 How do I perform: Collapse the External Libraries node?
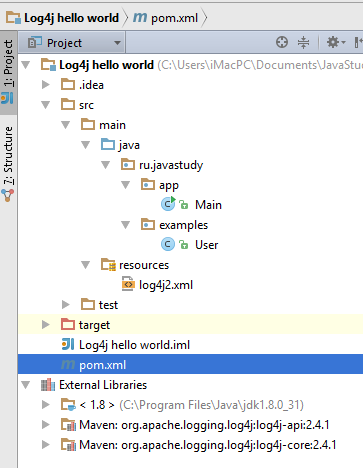click(26, 385)
